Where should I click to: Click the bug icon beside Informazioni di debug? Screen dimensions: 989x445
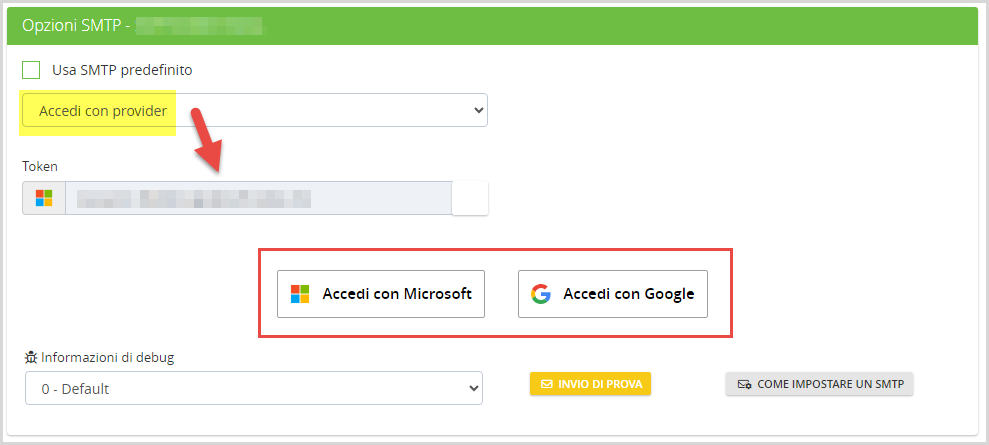(x=32, y=357)
